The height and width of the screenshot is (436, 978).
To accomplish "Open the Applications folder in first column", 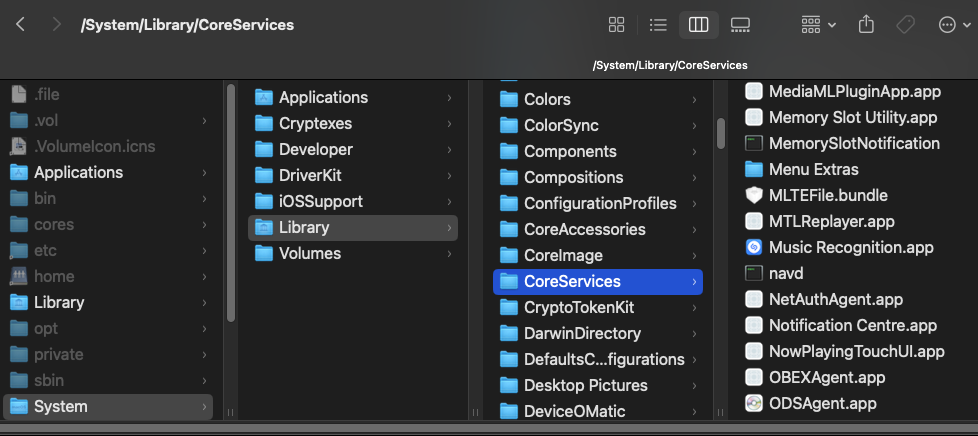I will click(x=78, y=172).
